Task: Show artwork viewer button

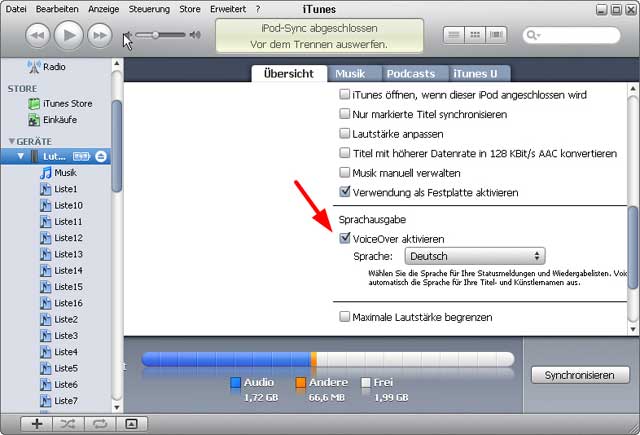Action: 131,424
